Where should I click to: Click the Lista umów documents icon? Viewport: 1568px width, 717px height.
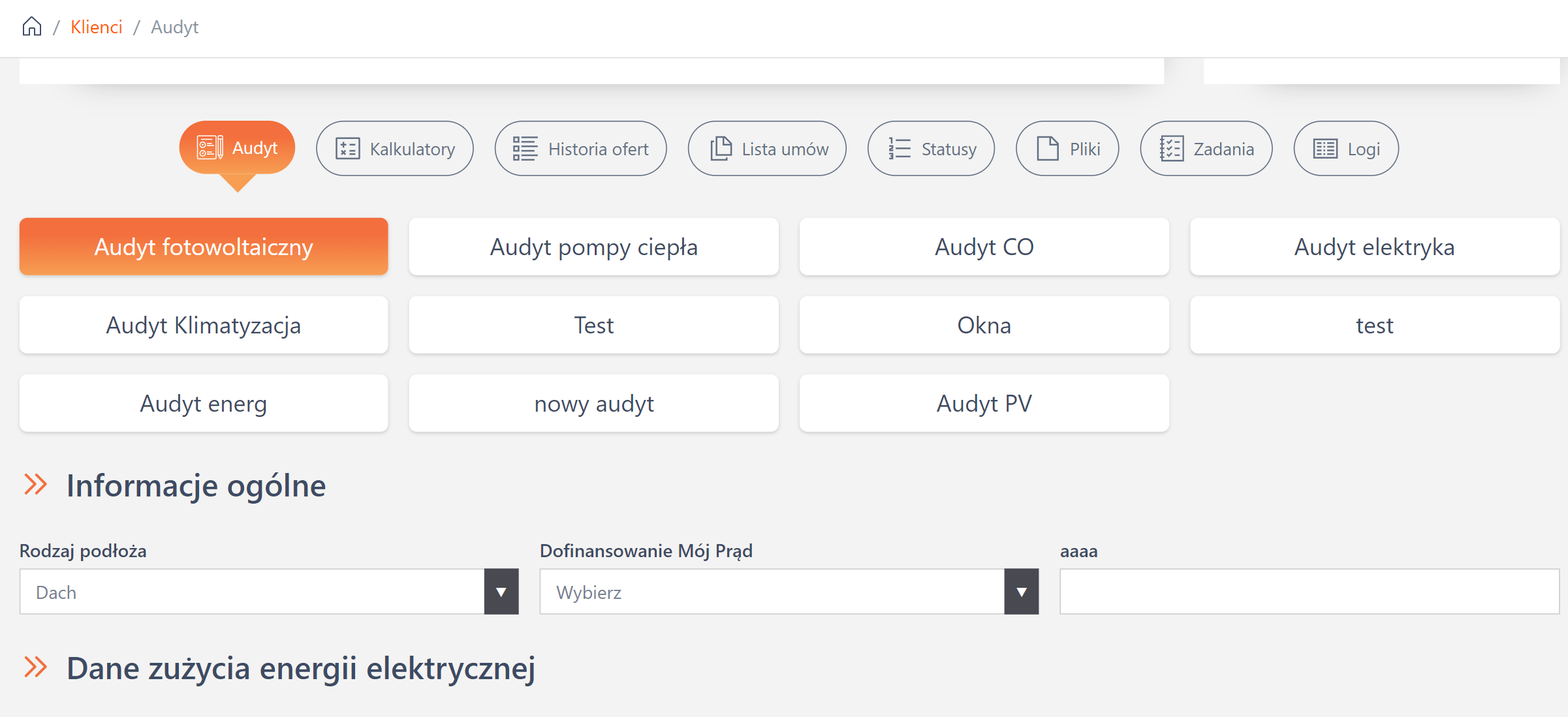click(721, 149)
